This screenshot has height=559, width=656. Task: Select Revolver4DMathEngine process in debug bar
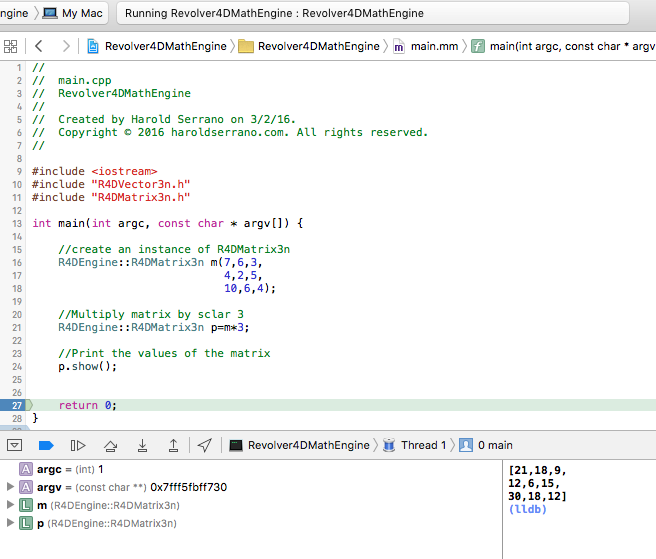[x=299, y=445]
